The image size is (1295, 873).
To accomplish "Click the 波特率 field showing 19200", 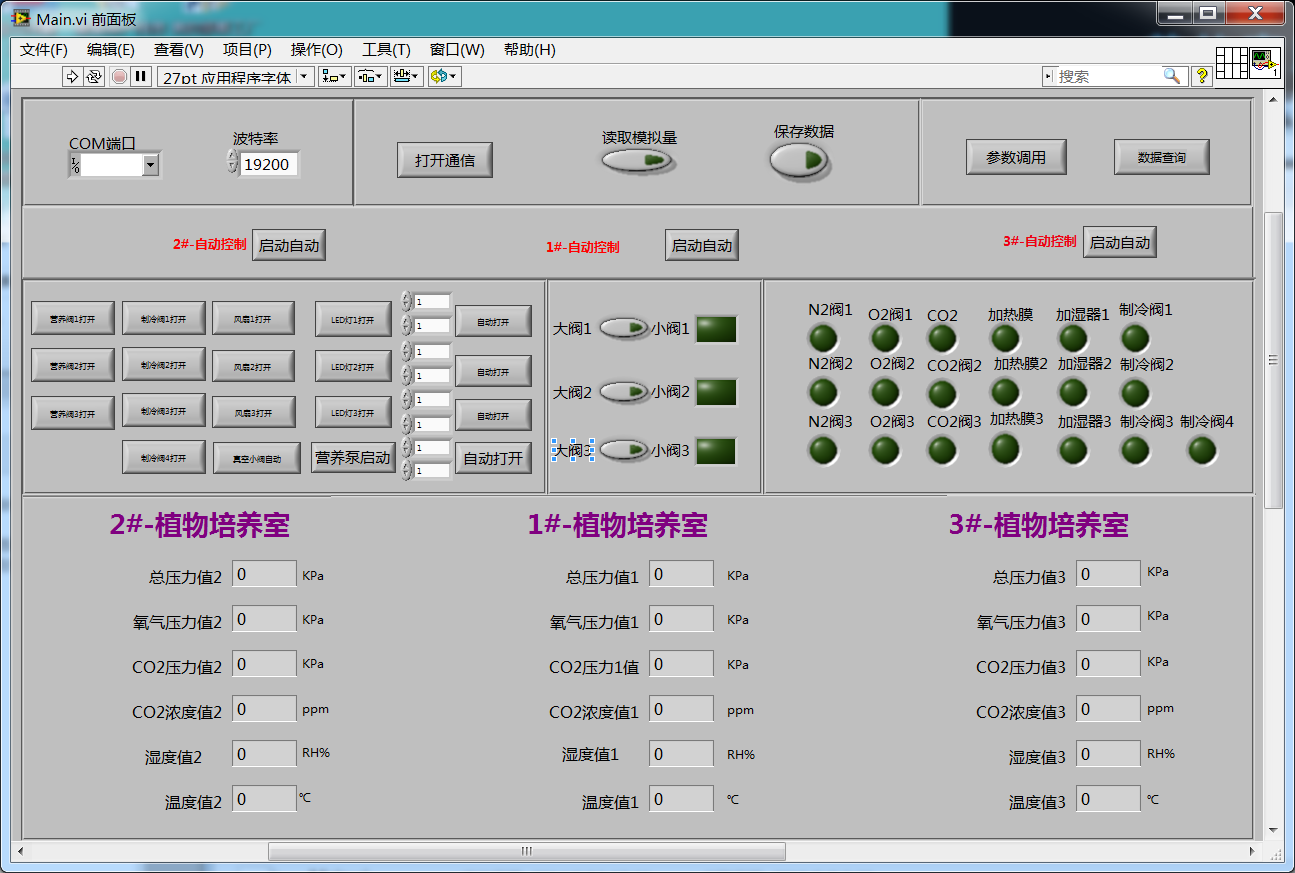I will 269,164.
